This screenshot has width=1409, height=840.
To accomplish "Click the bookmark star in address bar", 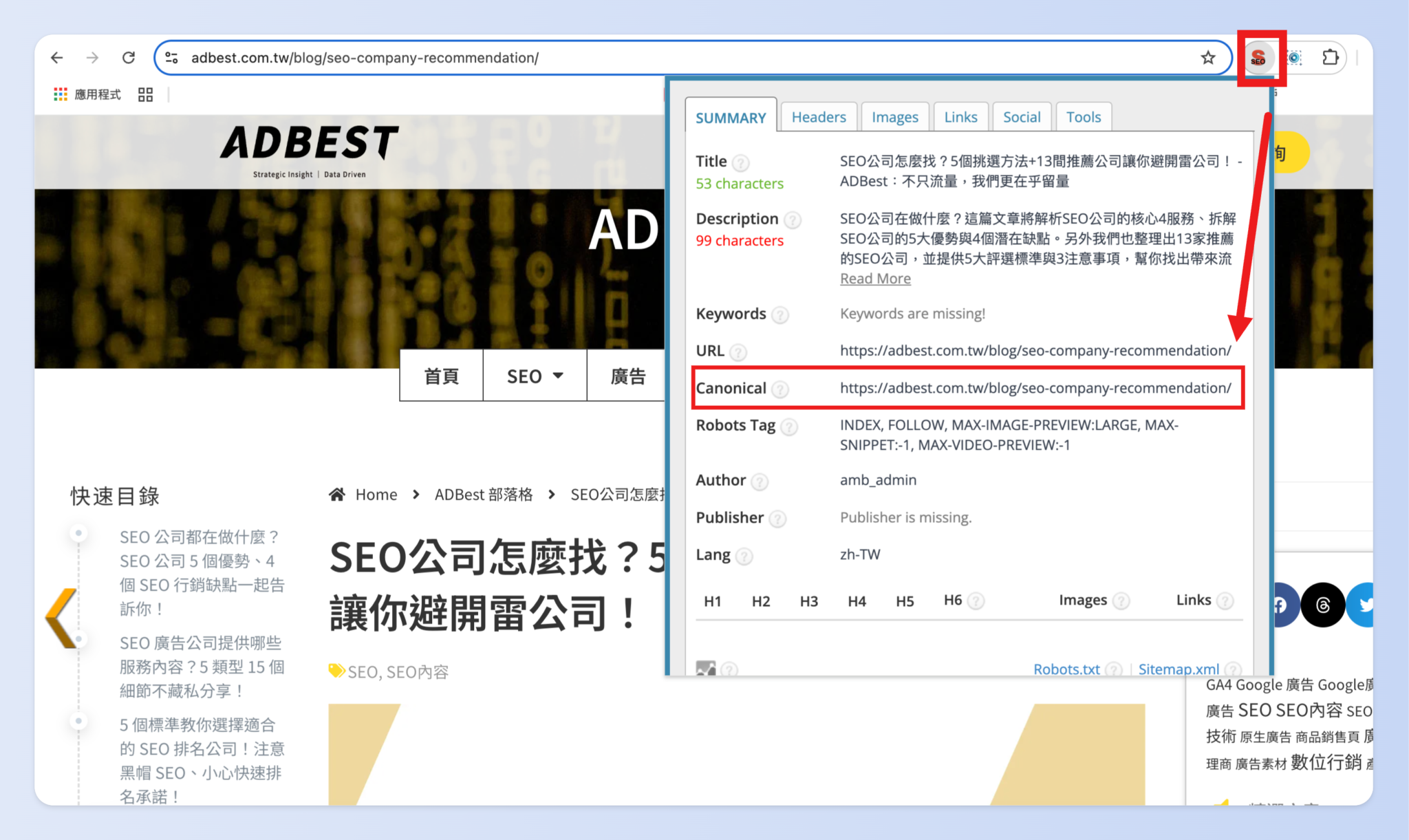I will click(x=1209, y=58).
